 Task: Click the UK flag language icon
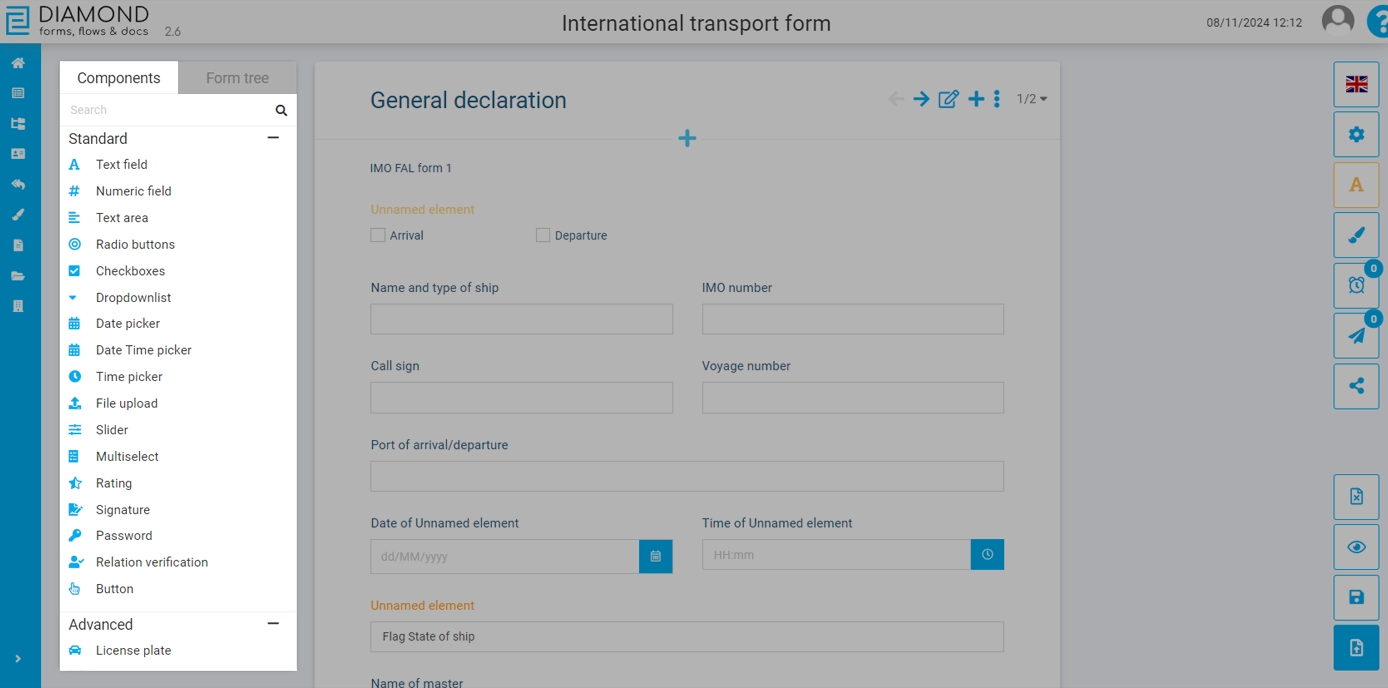(1356, 85)
